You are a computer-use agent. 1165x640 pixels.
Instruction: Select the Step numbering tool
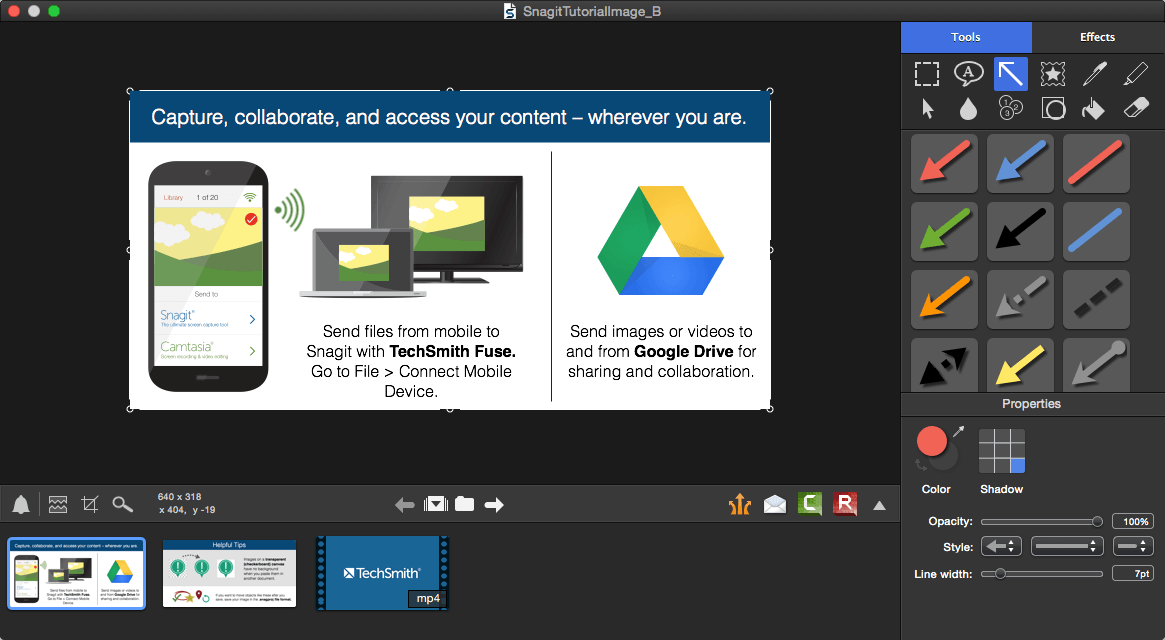click(1010, 109)
